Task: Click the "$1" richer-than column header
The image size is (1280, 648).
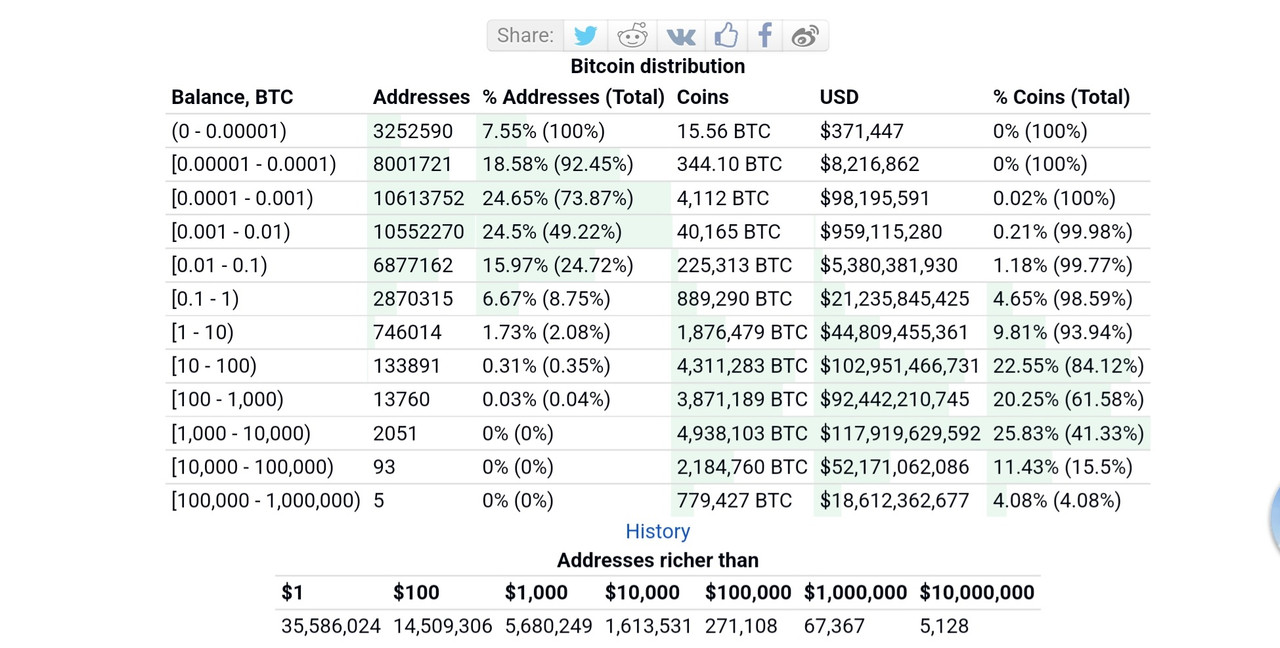Action: pos(292,593)
